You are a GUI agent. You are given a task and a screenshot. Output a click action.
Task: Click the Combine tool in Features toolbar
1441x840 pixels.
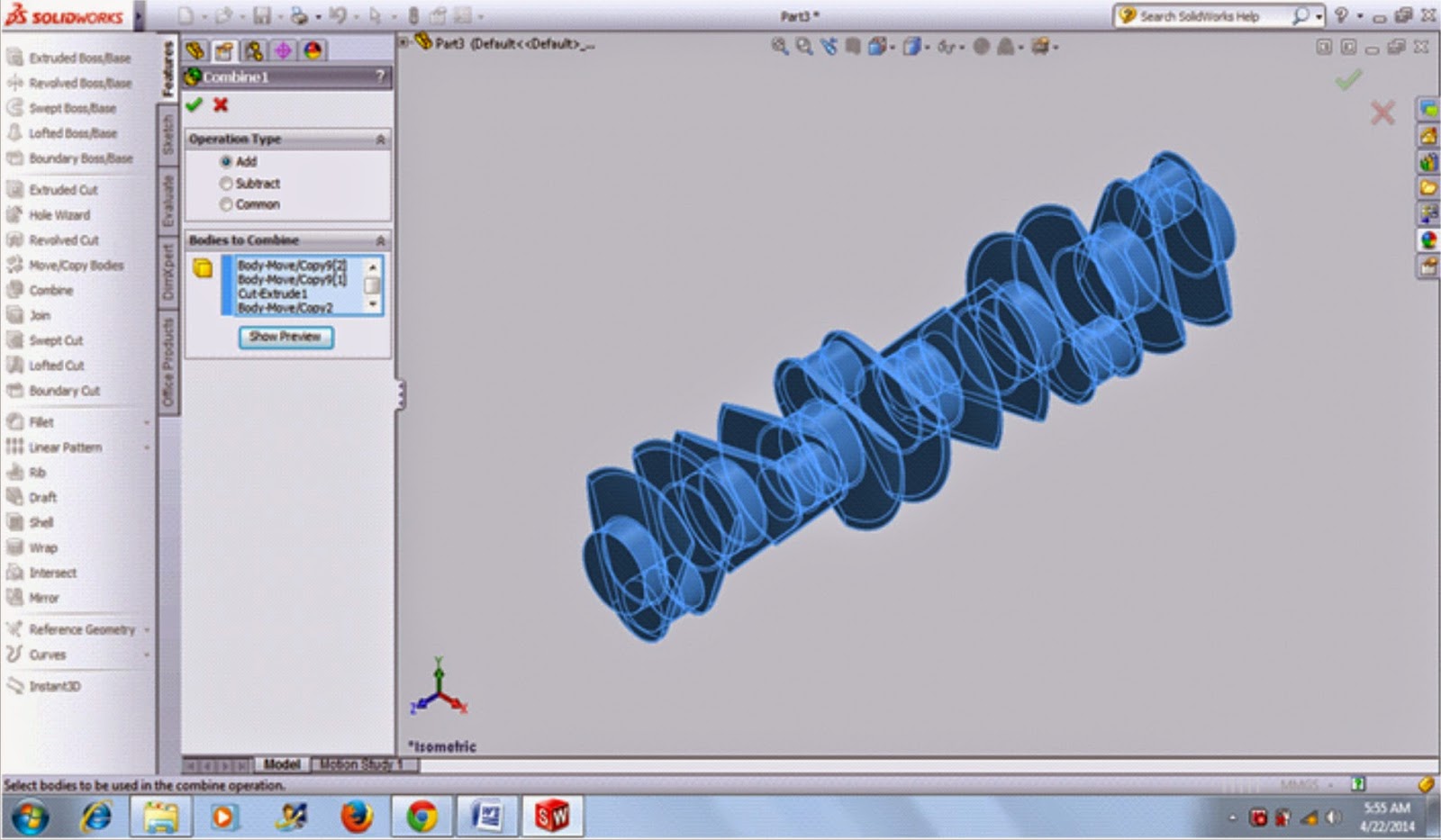click(x=40, y=291)
